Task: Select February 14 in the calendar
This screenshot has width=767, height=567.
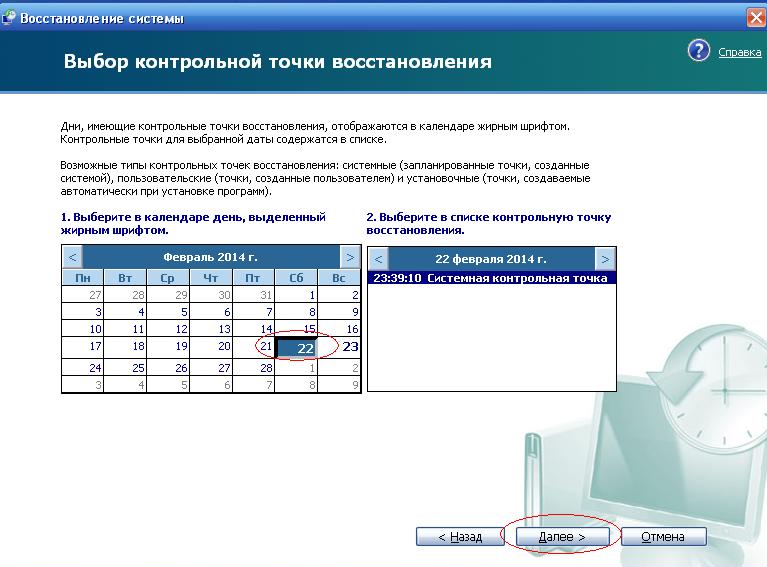Action: 254,328
